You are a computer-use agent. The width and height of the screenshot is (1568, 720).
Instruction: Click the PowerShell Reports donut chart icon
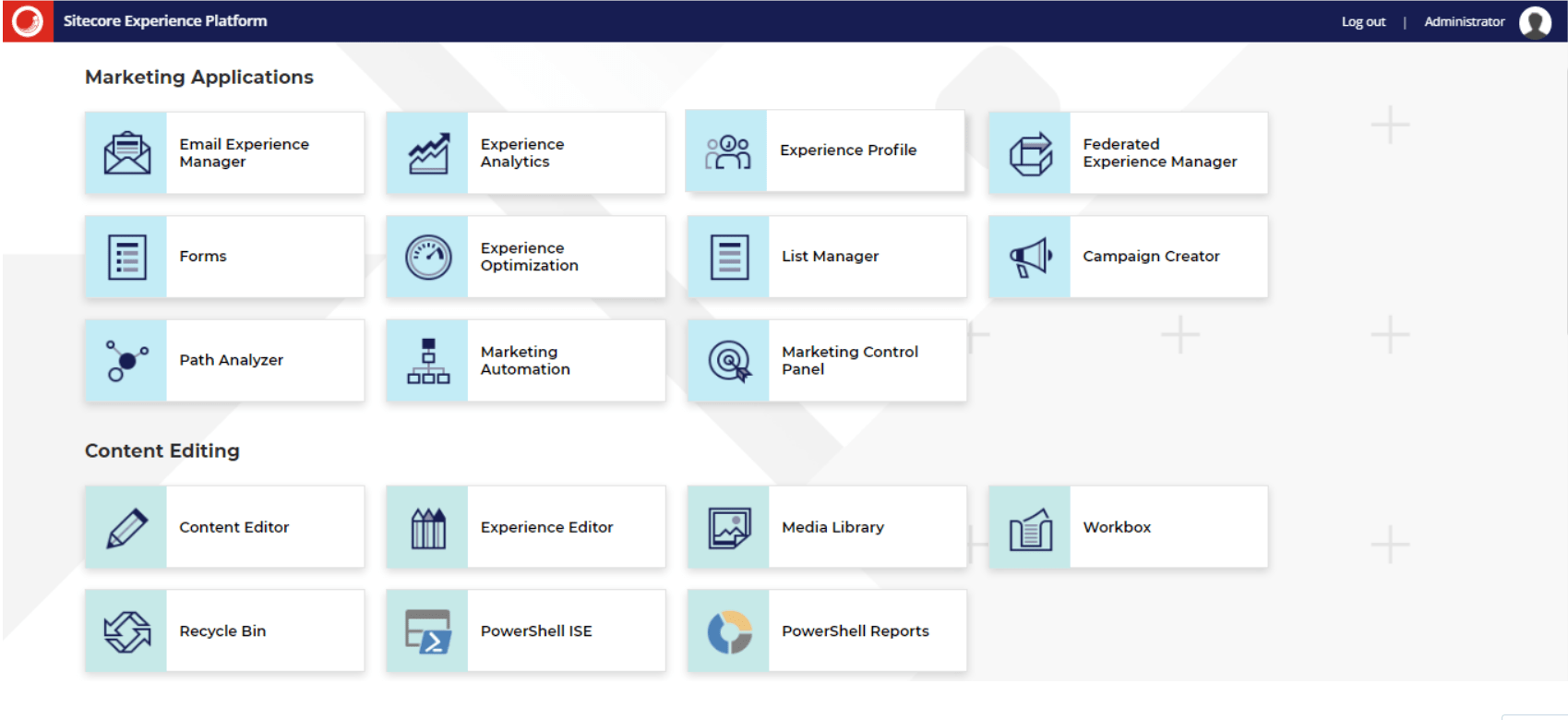pos(729,631)
